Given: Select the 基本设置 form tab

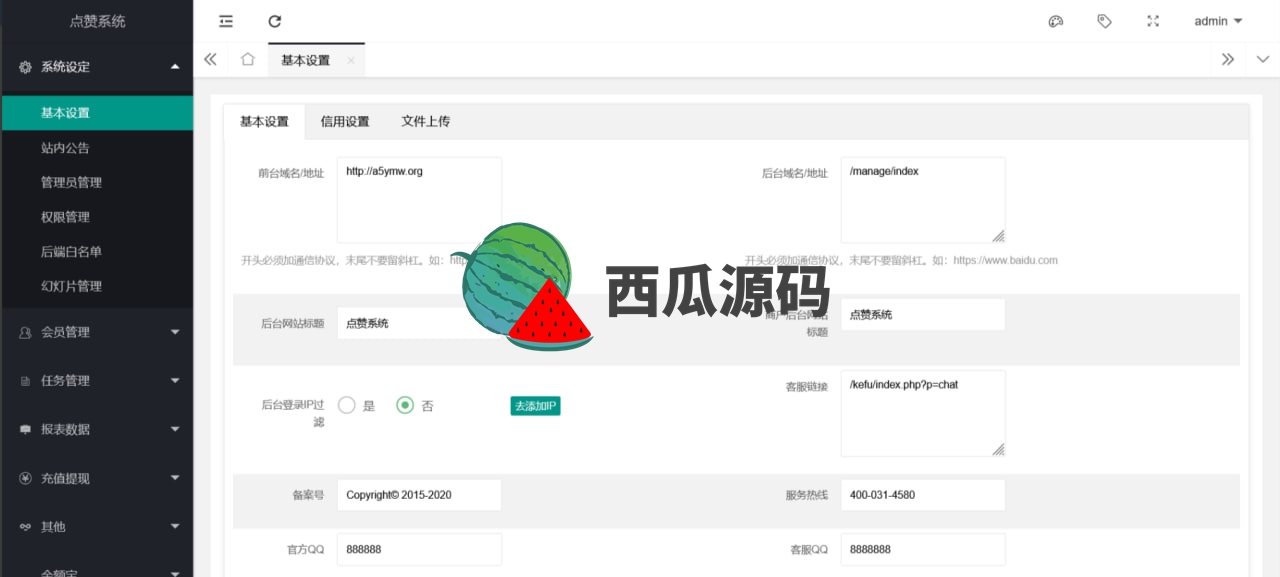Looking at the screenshot, I should tap(264, 121).
